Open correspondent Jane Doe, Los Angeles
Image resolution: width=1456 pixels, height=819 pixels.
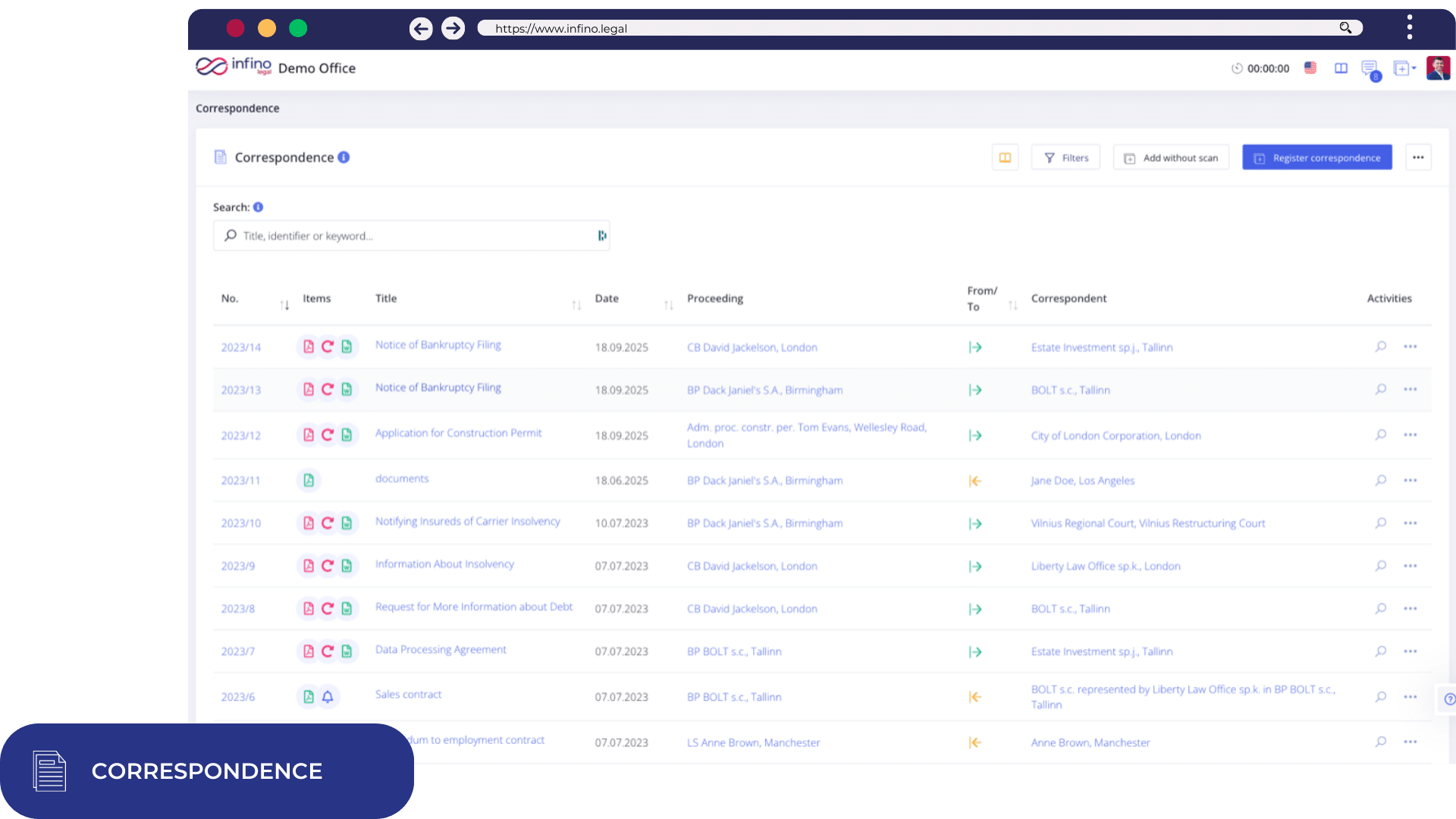click(x=1082, y=481)
